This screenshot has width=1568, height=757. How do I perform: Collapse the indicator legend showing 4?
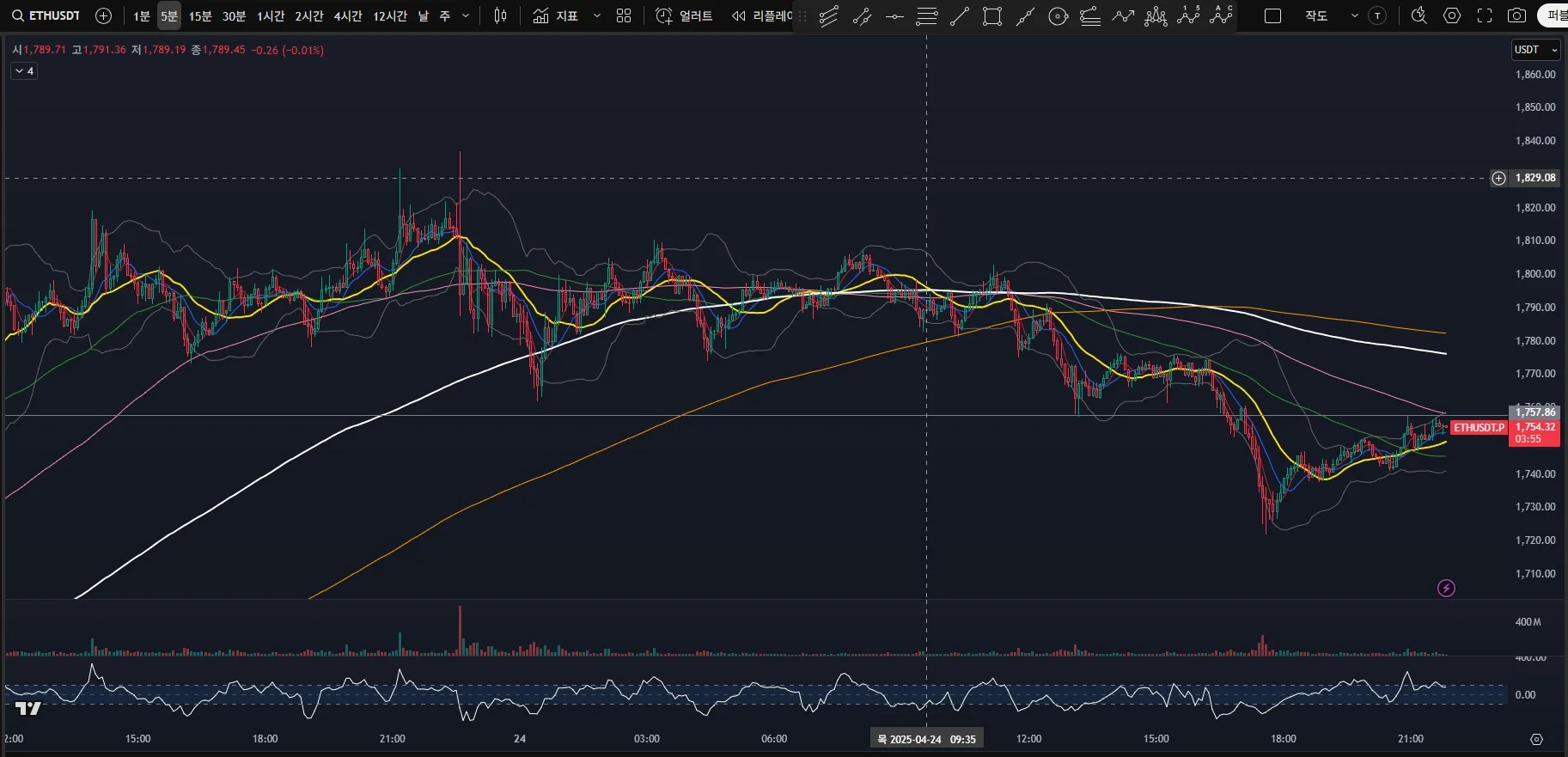point(24,71)
